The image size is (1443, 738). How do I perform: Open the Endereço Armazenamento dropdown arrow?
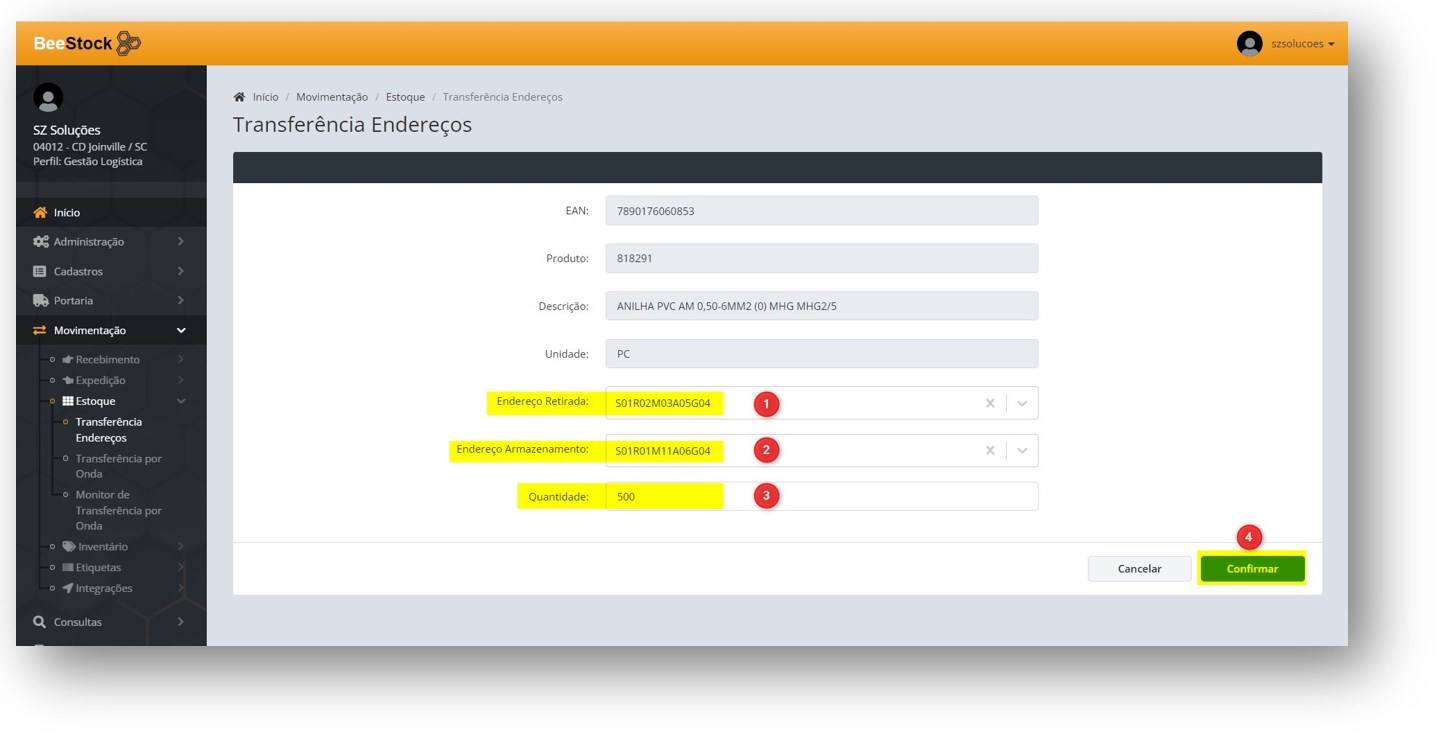[1022, 451]
